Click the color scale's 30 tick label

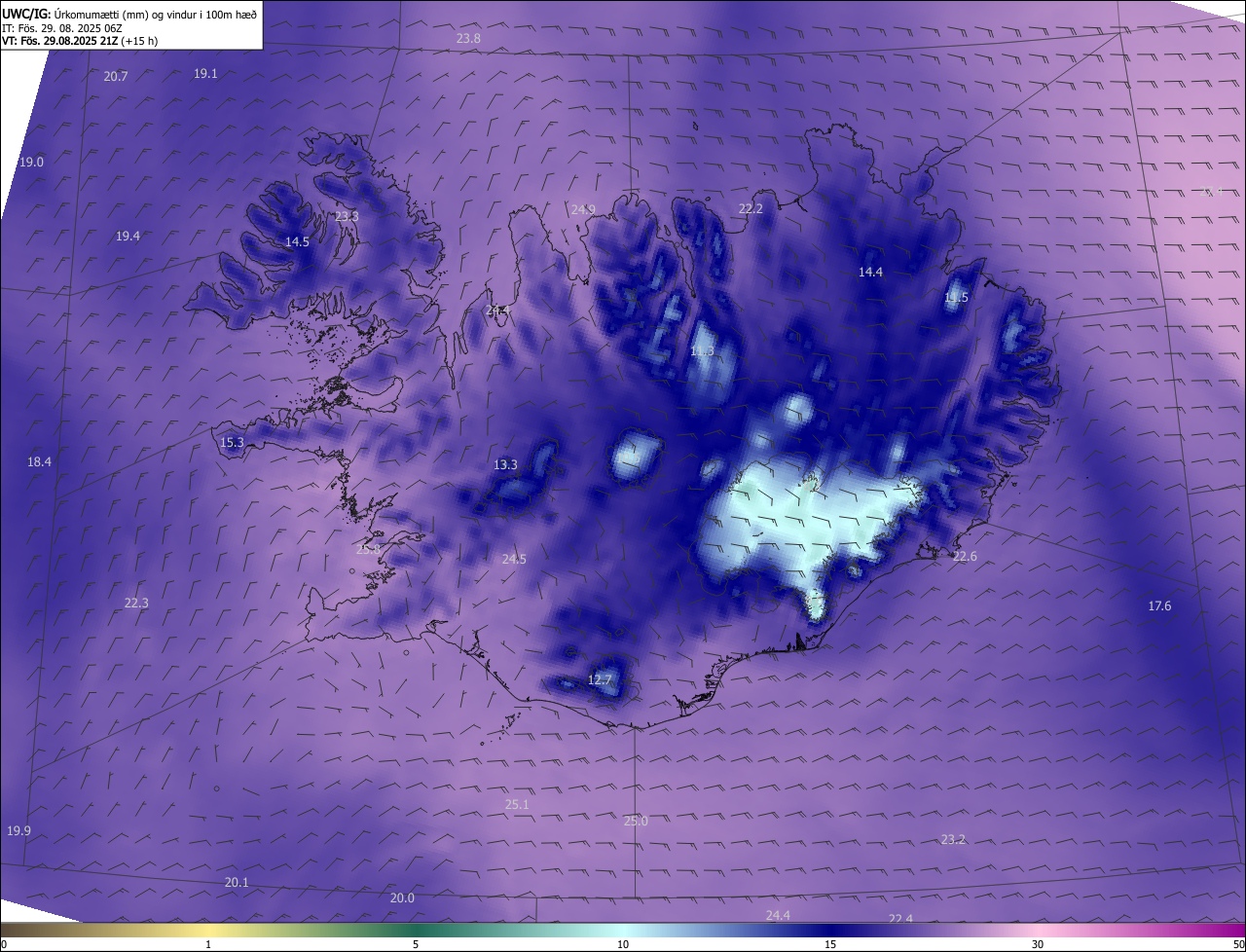coord(1038,944)
